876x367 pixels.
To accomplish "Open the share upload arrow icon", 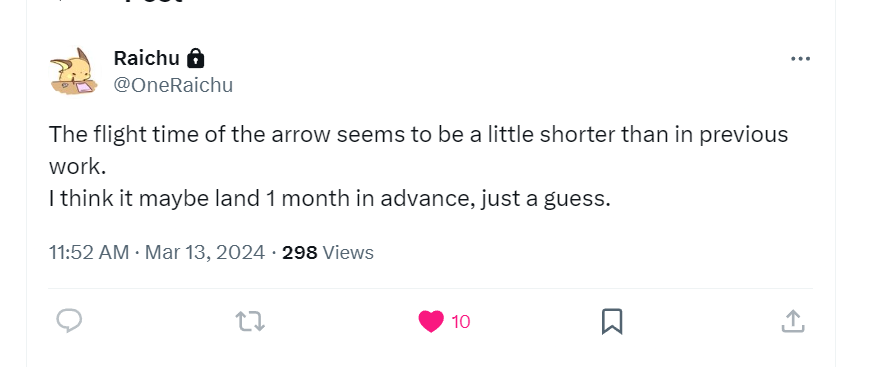I will 793,322.
